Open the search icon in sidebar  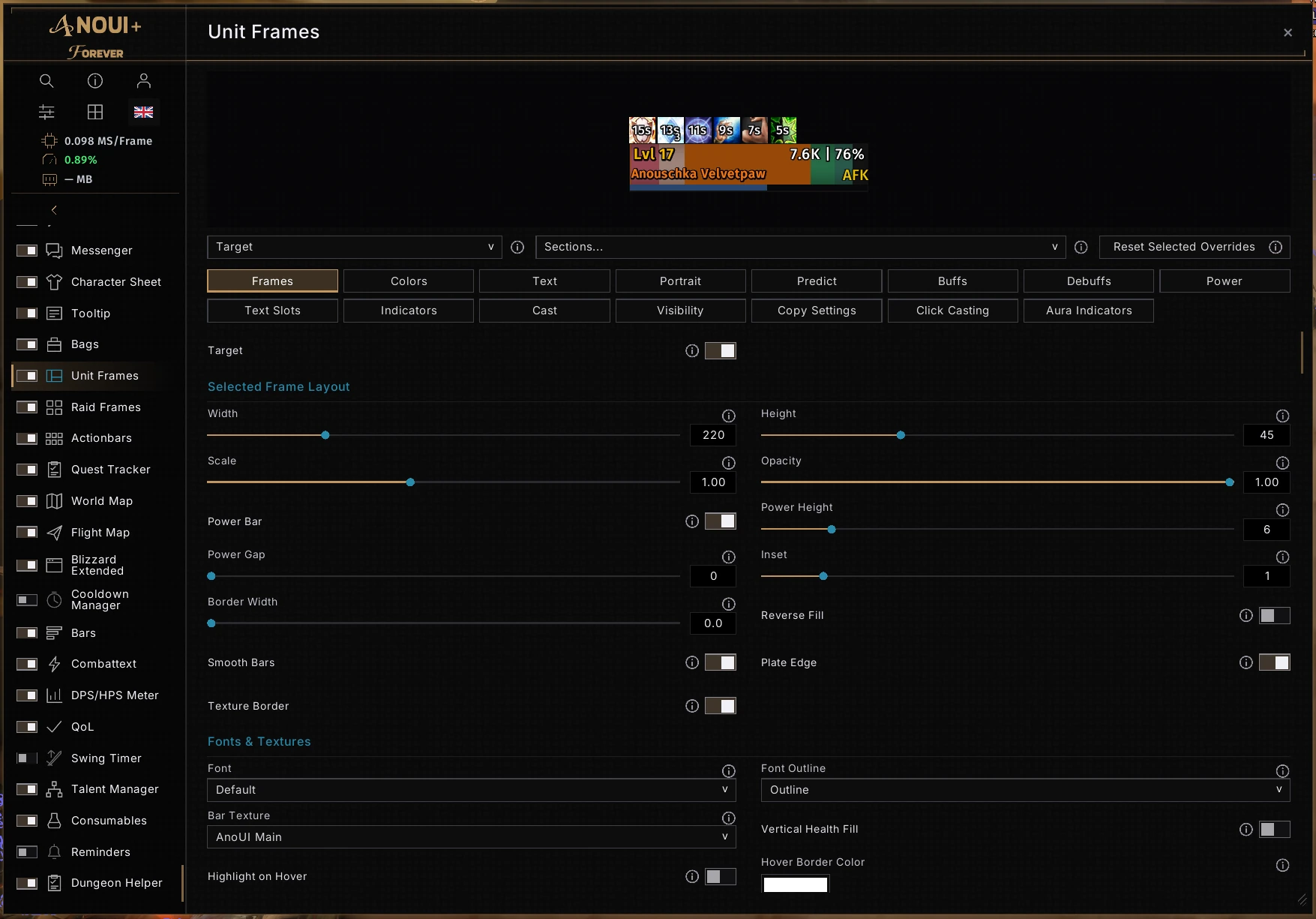46,81
